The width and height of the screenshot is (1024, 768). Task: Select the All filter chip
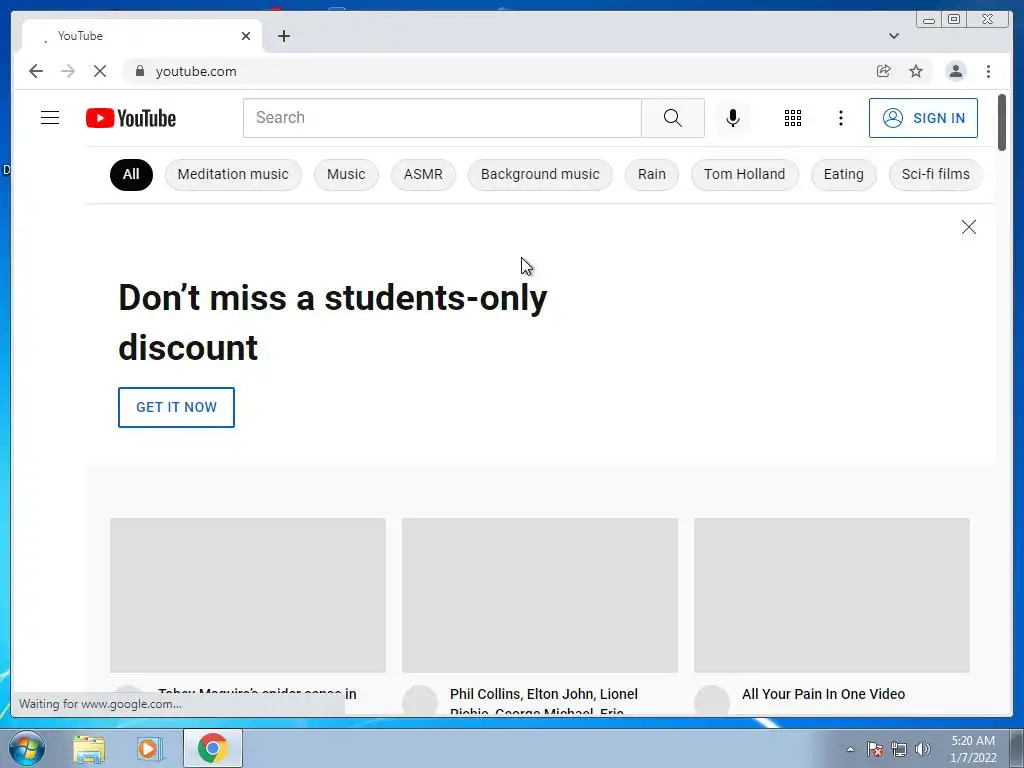coord(131,174)
